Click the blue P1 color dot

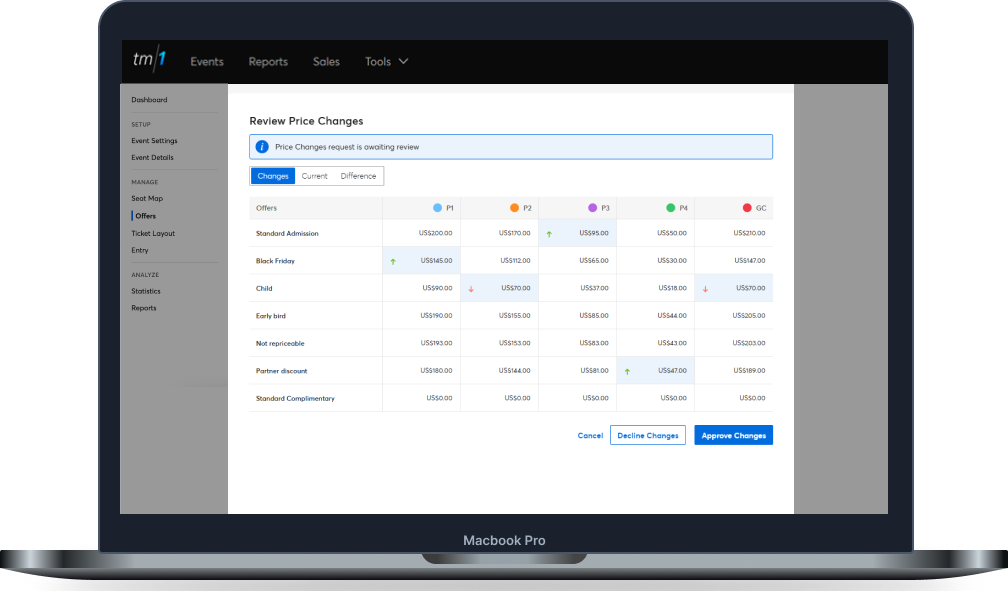(x=437, y=208)
